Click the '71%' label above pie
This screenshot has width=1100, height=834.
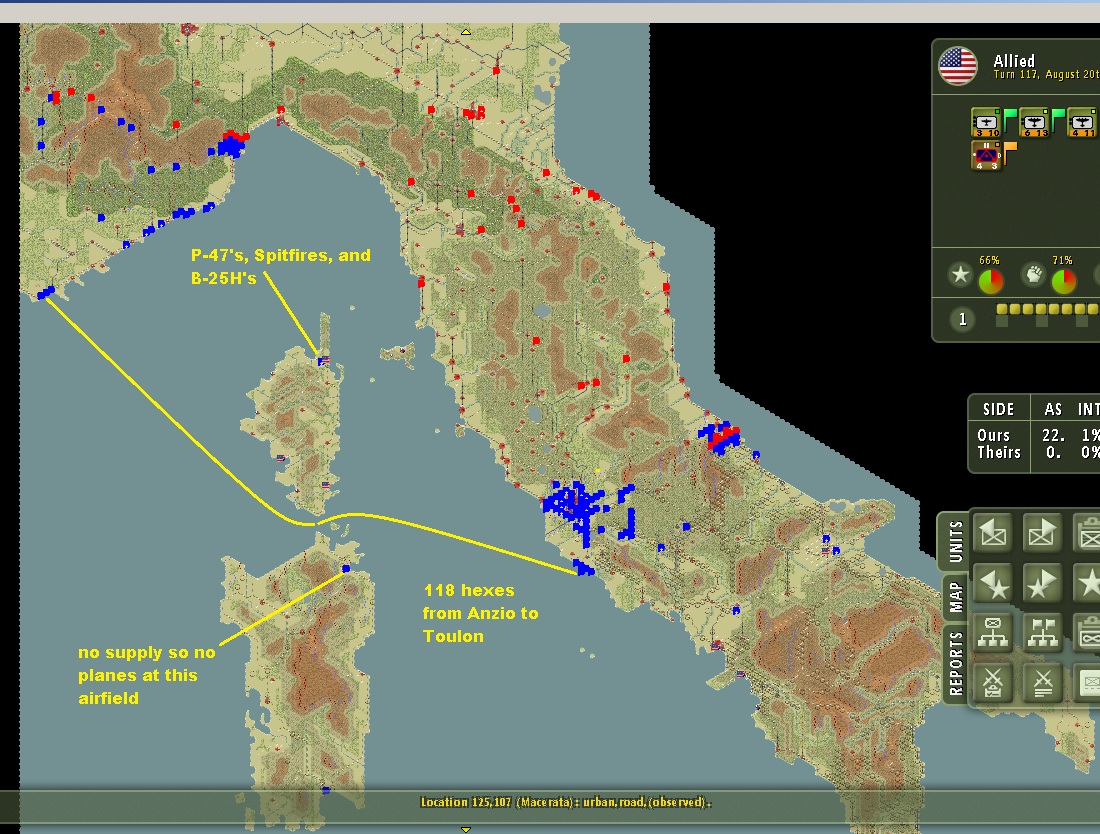(1062, 260)
